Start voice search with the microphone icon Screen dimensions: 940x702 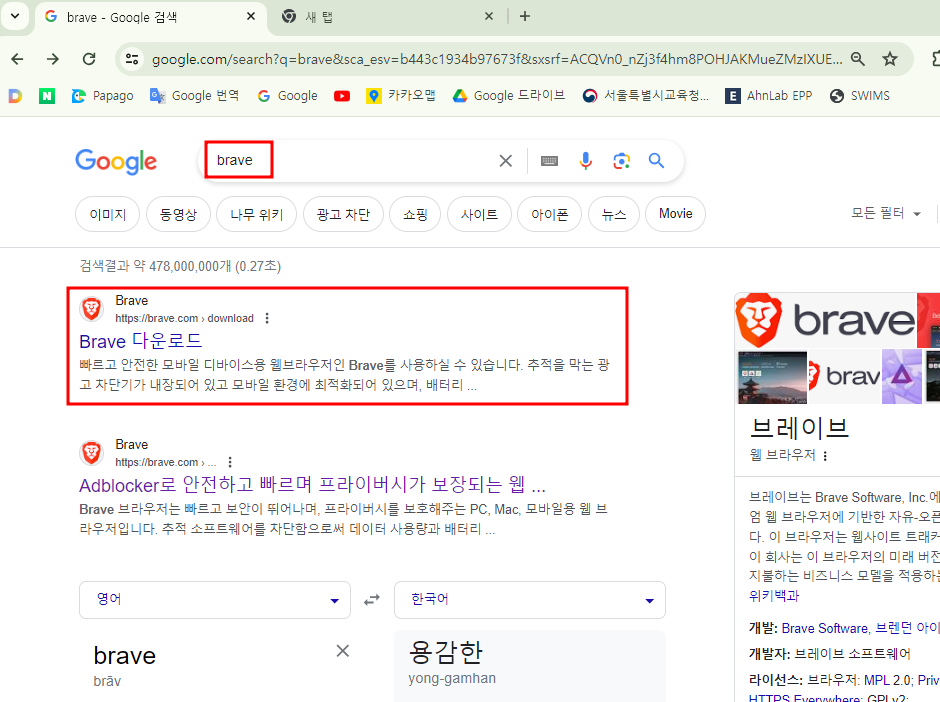click(585, 160)
